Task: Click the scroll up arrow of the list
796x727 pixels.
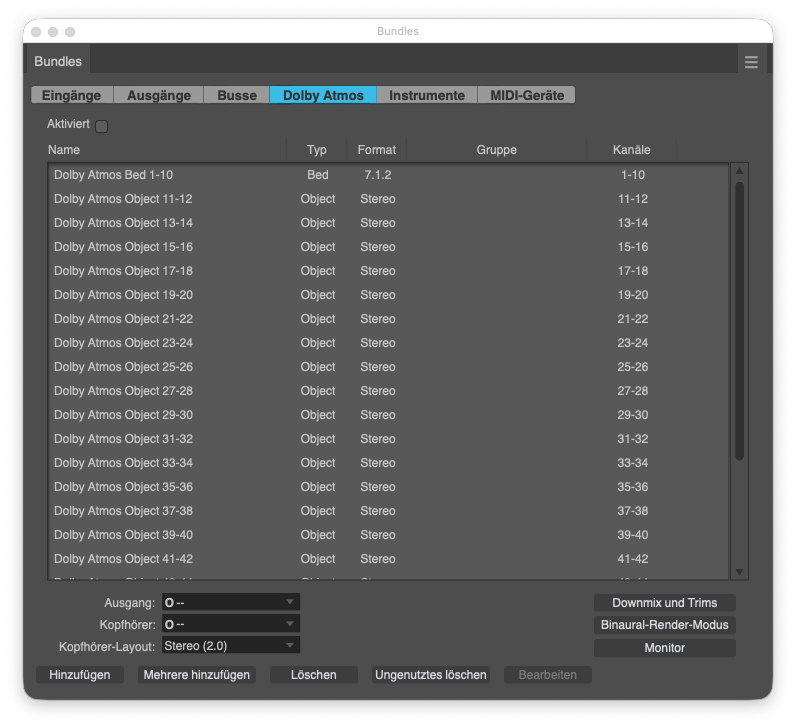Action: (739, 171)
